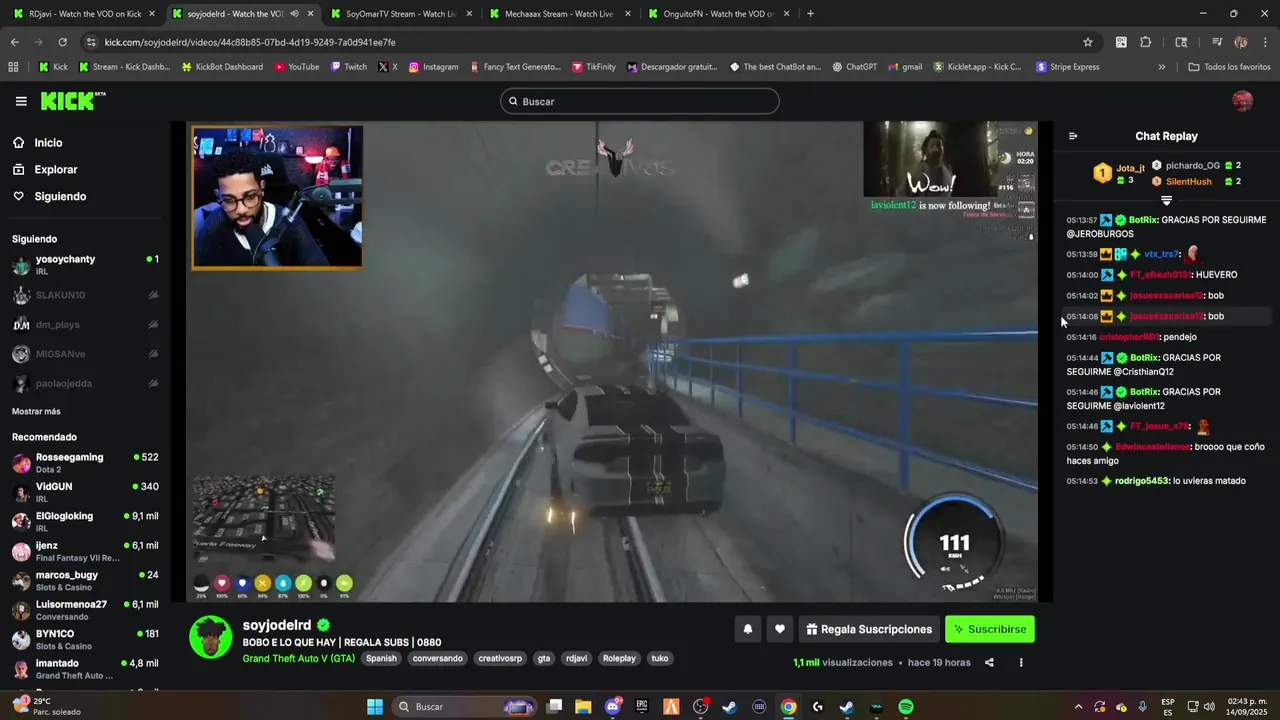The image size is (1280, 720).
Task: Open the ChatGPT bookmark
Action: coord(853,67)
